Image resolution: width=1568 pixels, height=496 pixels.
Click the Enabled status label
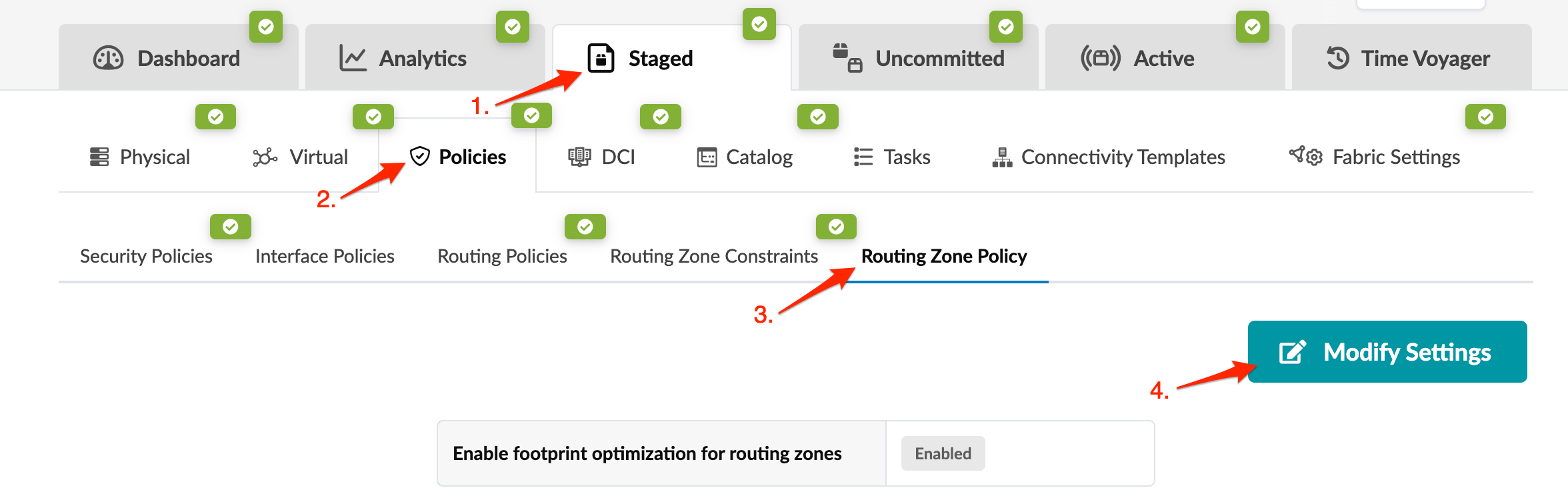pos(943,454)
